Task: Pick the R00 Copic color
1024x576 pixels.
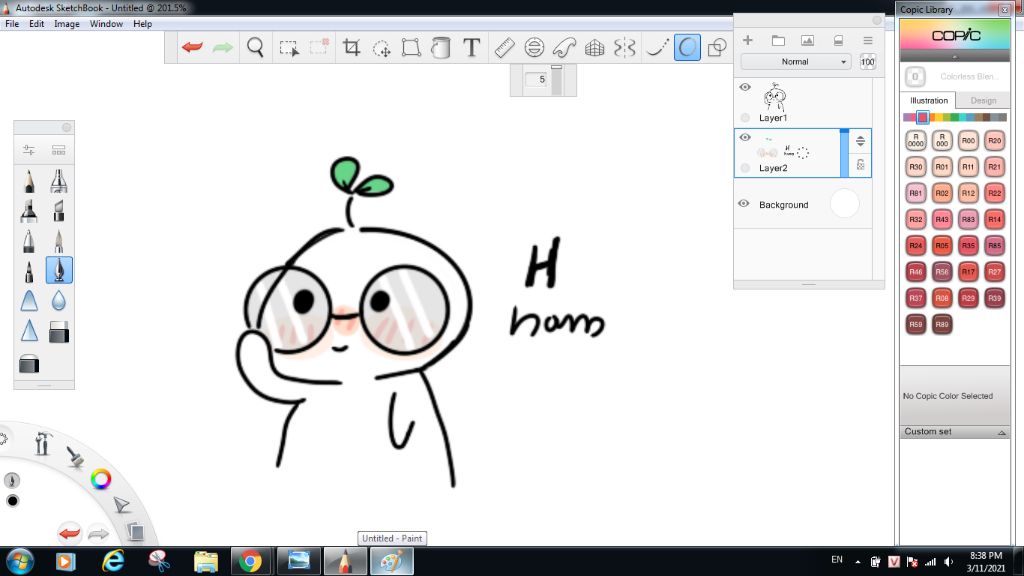Action: click(968, 140)
